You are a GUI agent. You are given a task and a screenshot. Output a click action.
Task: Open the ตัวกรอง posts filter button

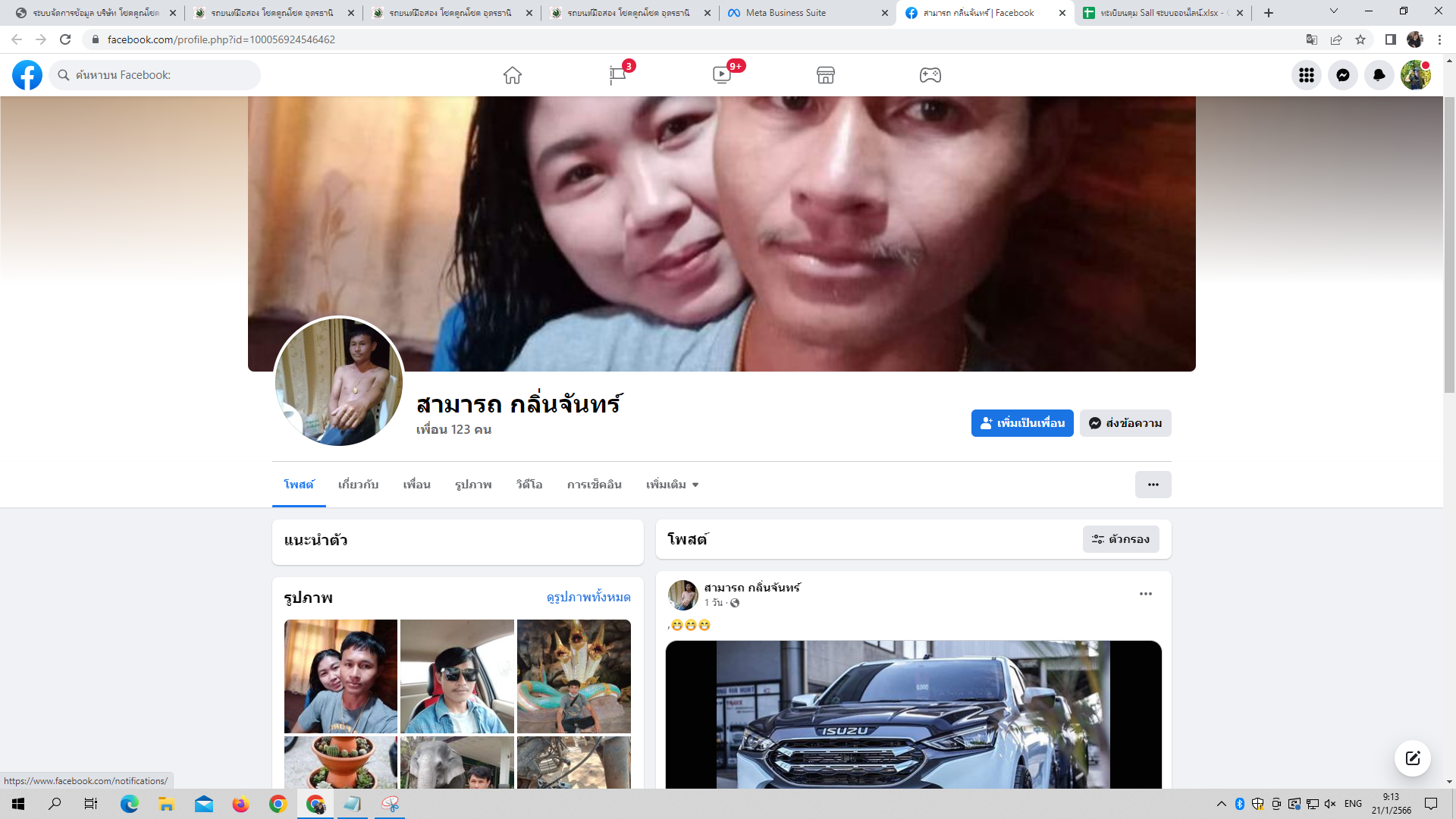click(1121, 539)
